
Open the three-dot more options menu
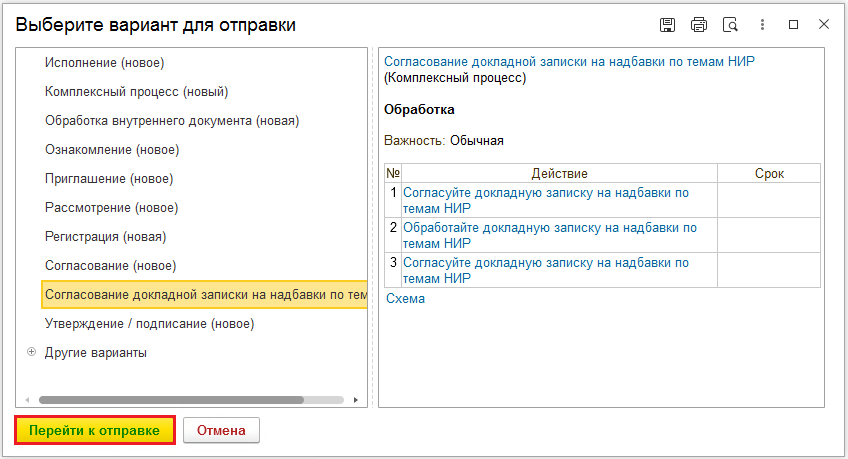coord(762,25)
